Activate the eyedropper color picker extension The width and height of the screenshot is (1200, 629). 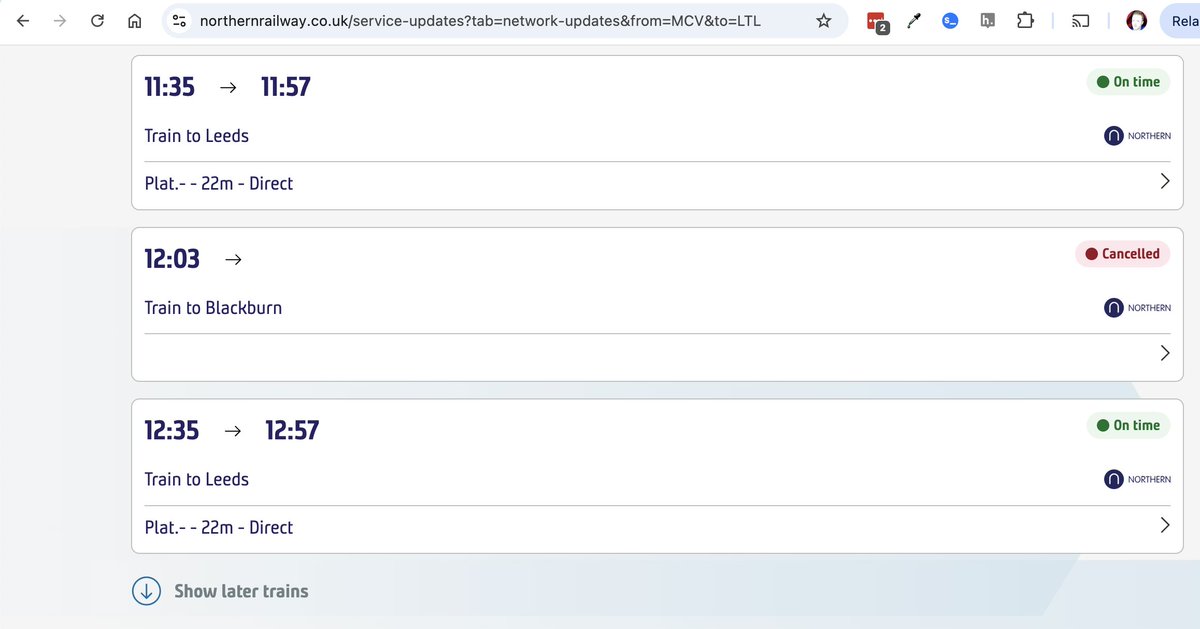[x=914, y=21]
